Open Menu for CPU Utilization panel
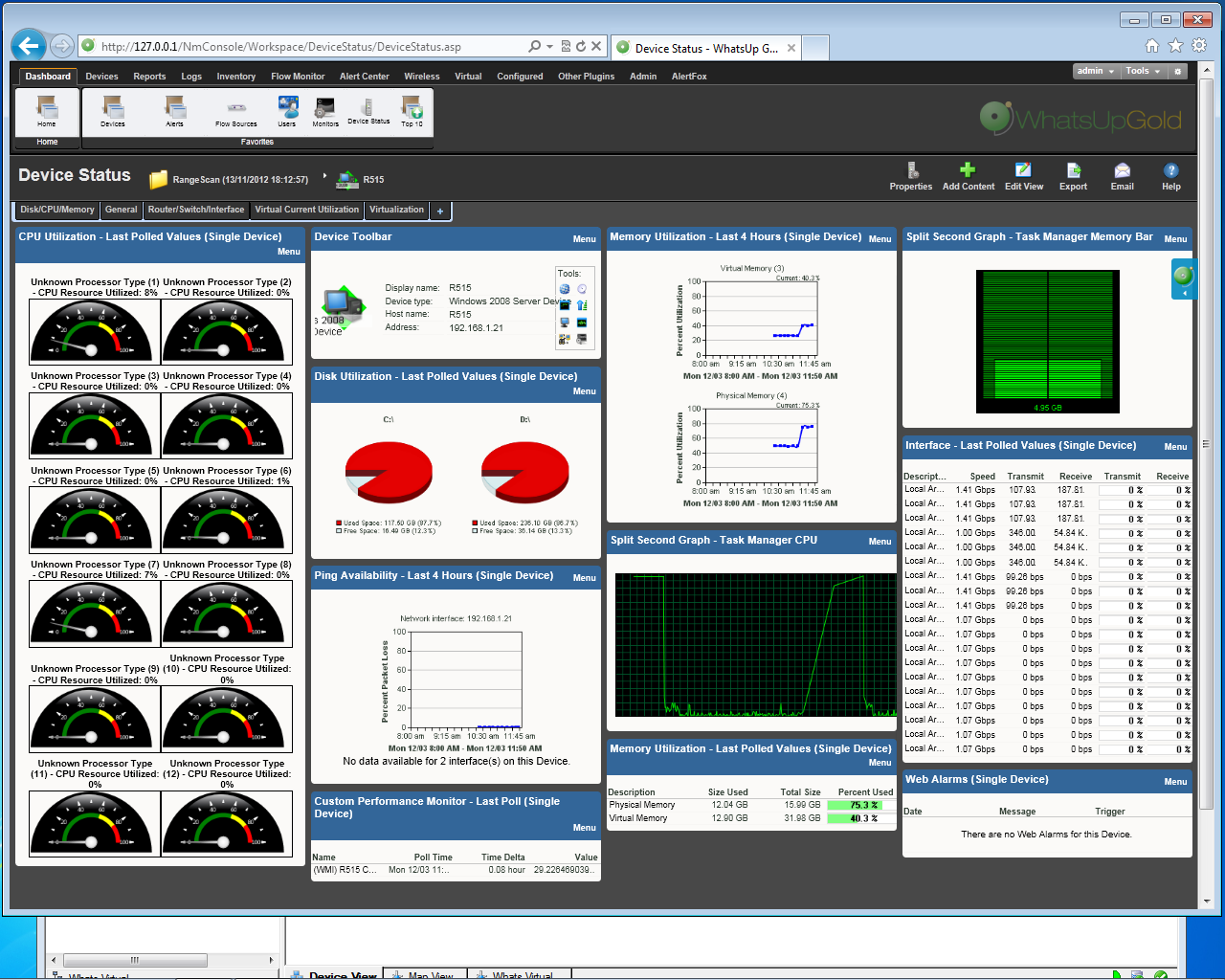Screen dimensions: 1225x980 pyautogui.click(x=289, y=252)
